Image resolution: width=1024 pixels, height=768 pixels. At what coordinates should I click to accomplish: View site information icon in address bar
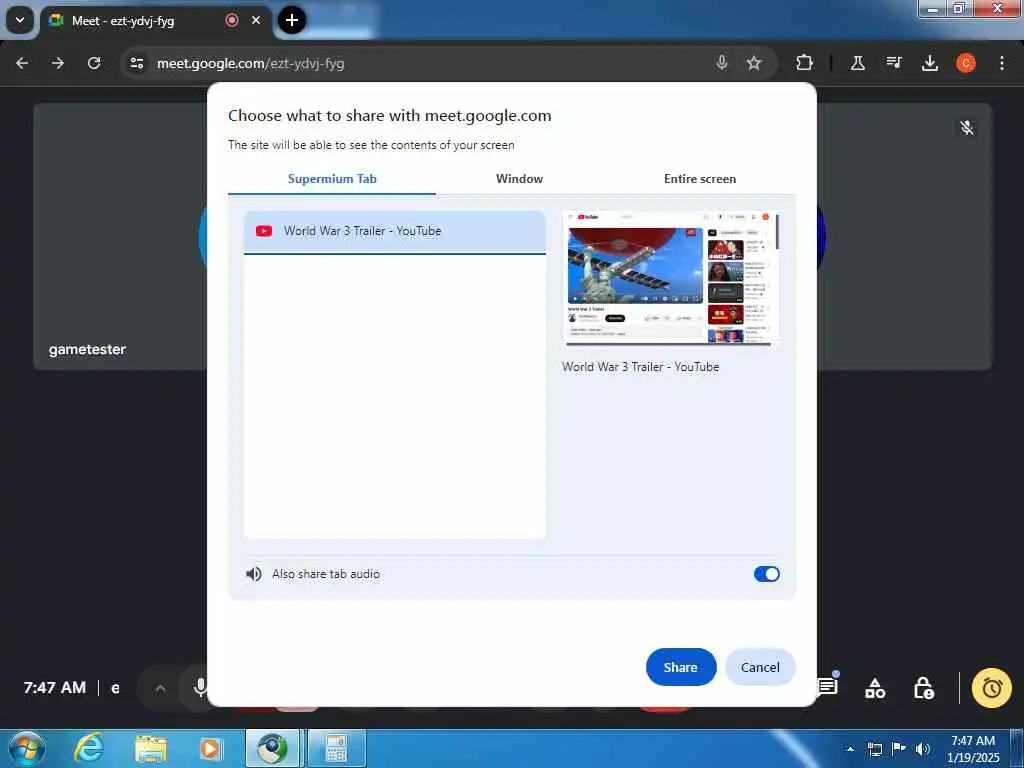pos(136,63)
